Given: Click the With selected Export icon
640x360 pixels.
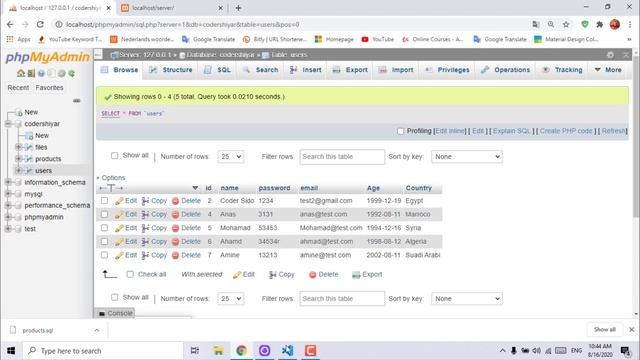Looking at the screenshot, I should pos(356,275).
